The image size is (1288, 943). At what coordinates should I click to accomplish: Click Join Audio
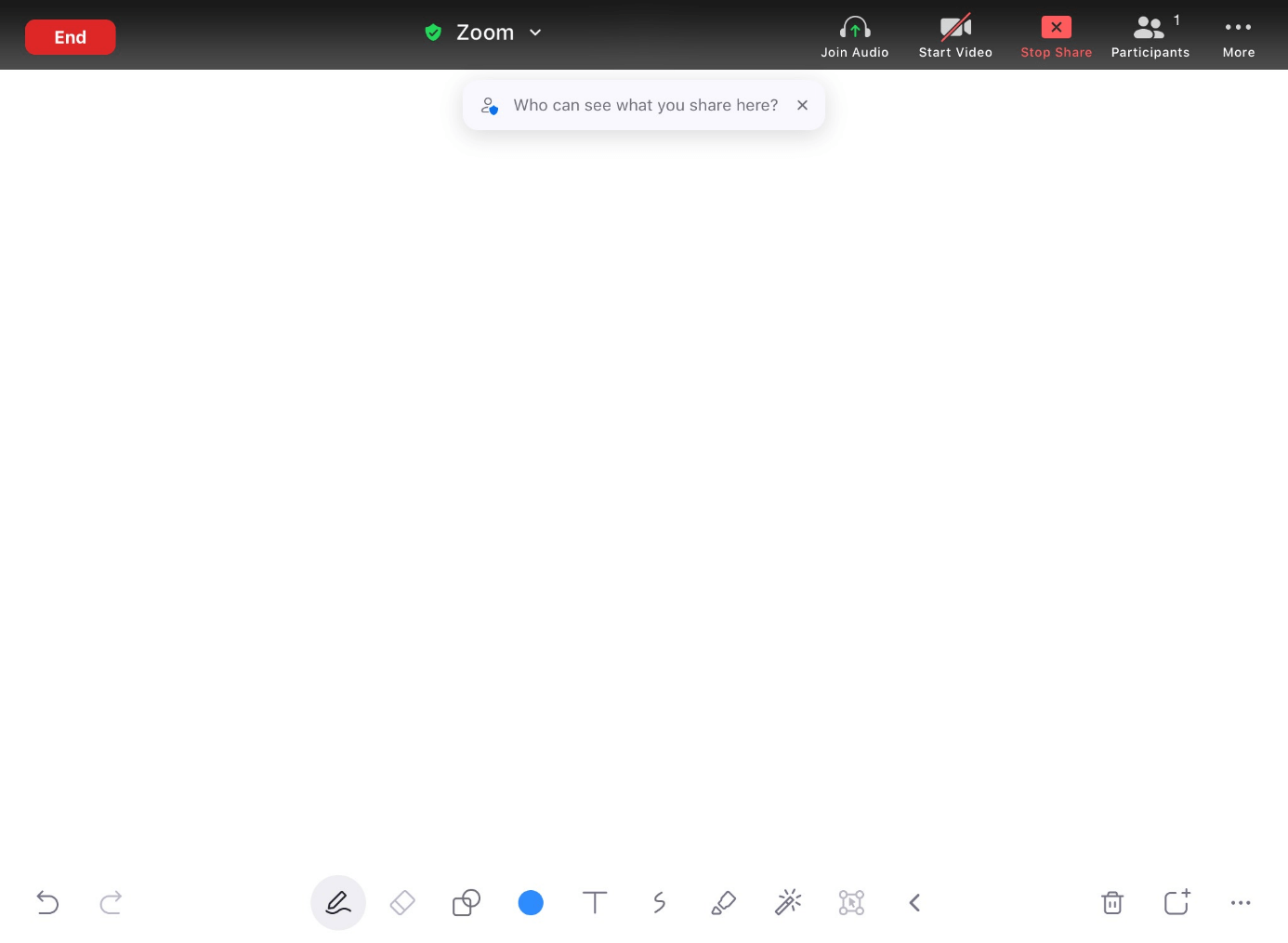click(854, 36)
